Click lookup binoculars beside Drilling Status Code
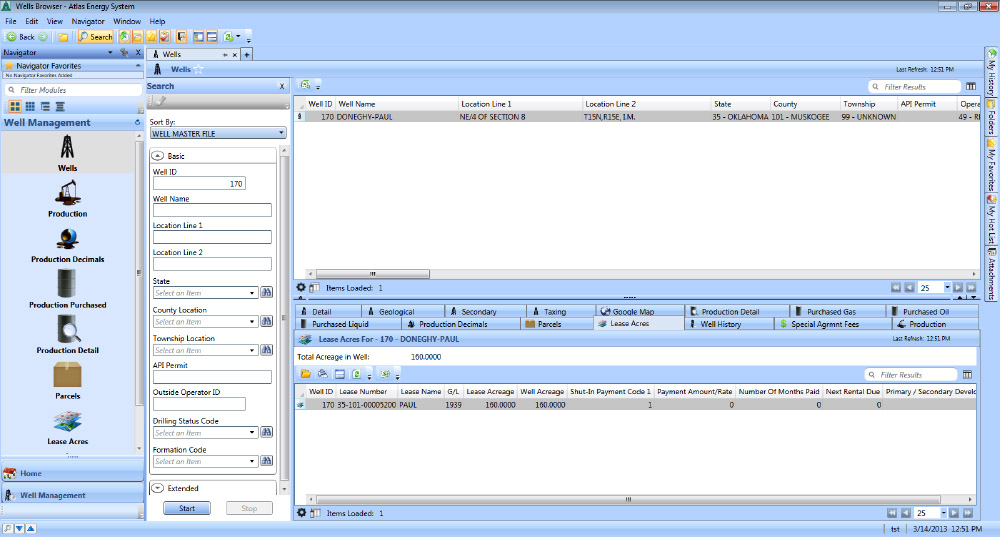This screenshot has height=537, width=1000. pyautogui.click(x=267, y=432)
